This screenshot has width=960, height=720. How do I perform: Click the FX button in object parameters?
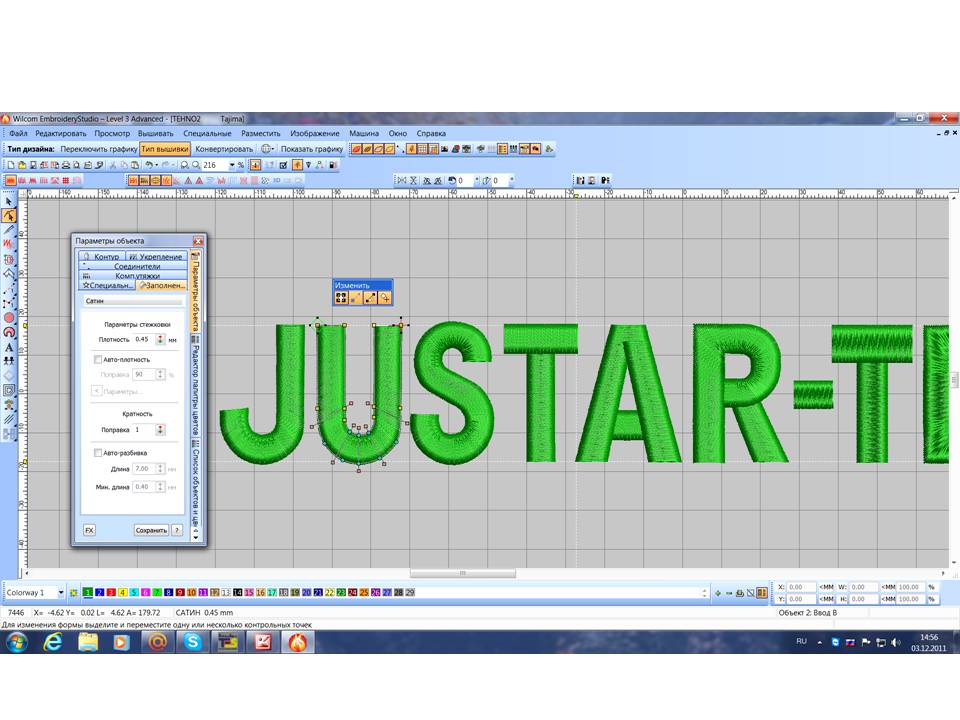coord(89,530)
